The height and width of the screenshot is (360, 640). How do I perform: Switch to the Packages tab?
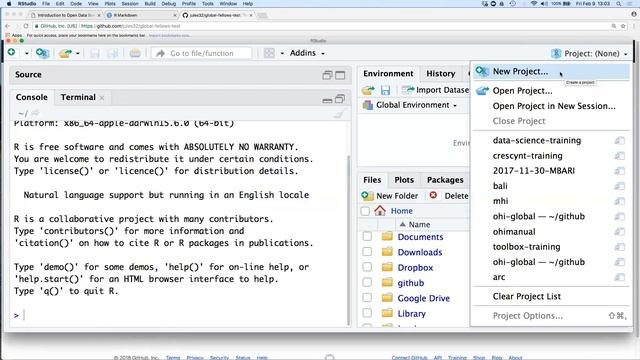(x=445, y=180)
